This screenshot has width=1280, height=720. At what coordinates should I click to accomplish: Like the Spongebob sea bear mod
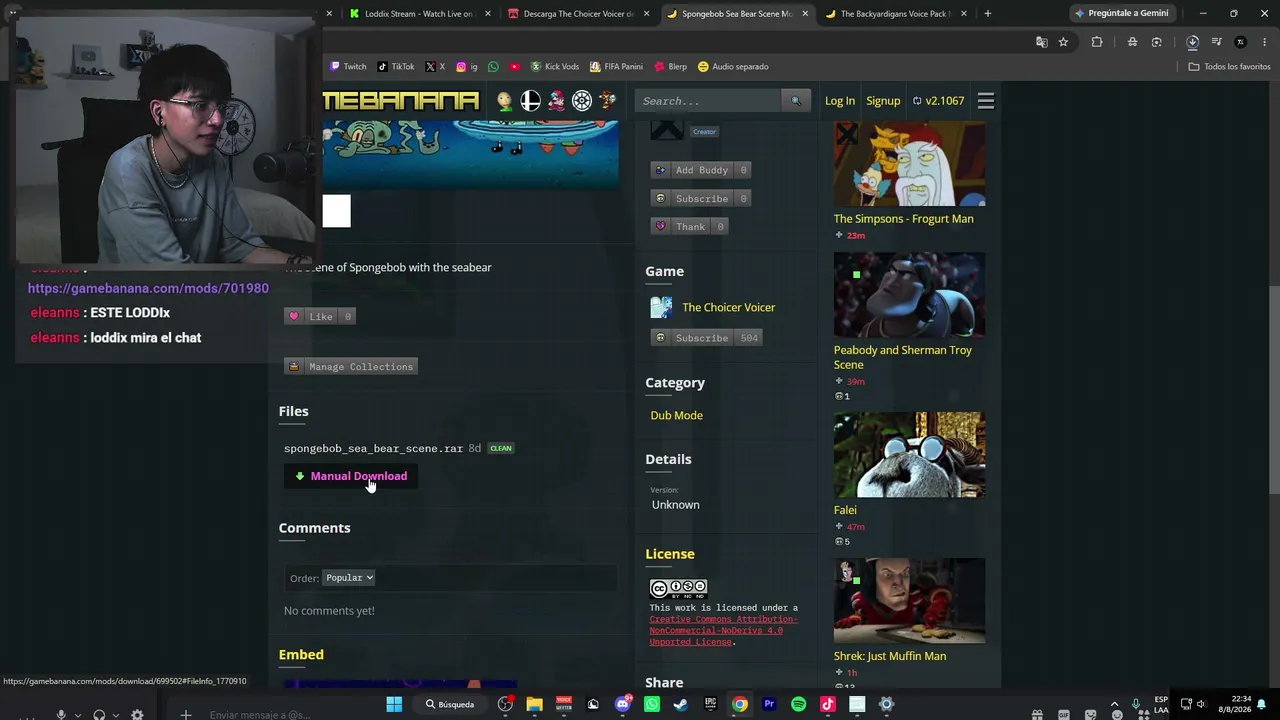[x=321, y=316]
